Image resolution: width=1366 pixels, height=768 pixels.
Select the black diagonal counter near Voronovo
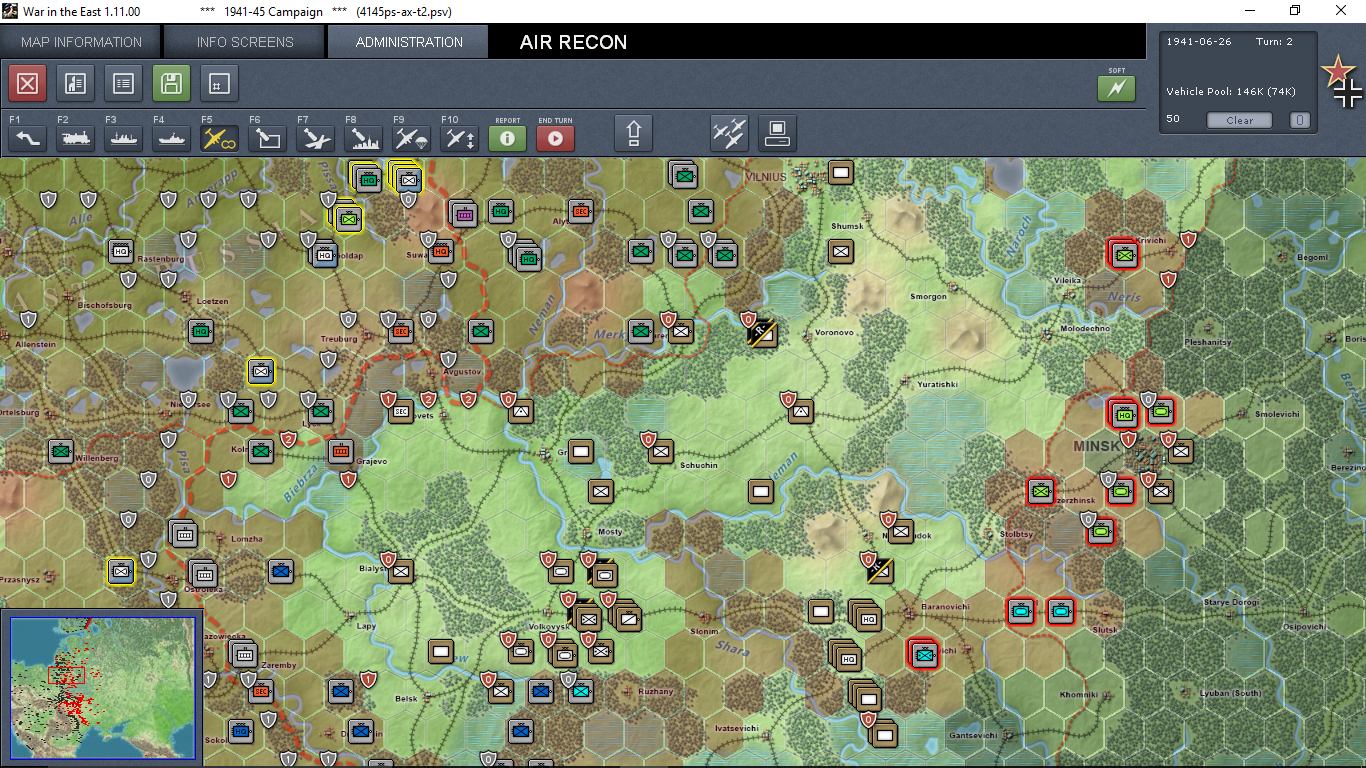[763, 332]
